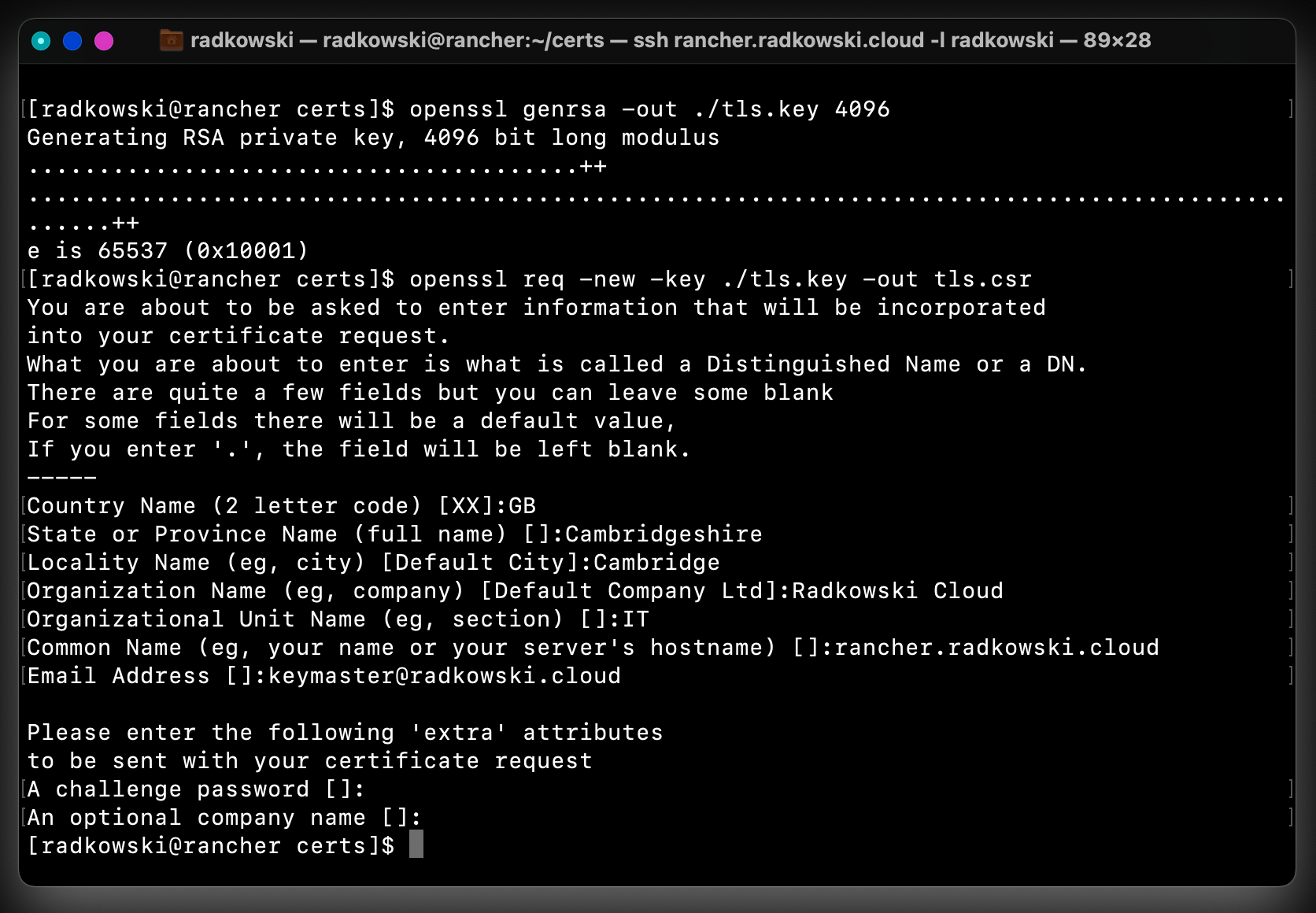
Task: Click the 'Generating RSA private key' line
Action: [373, 138]
